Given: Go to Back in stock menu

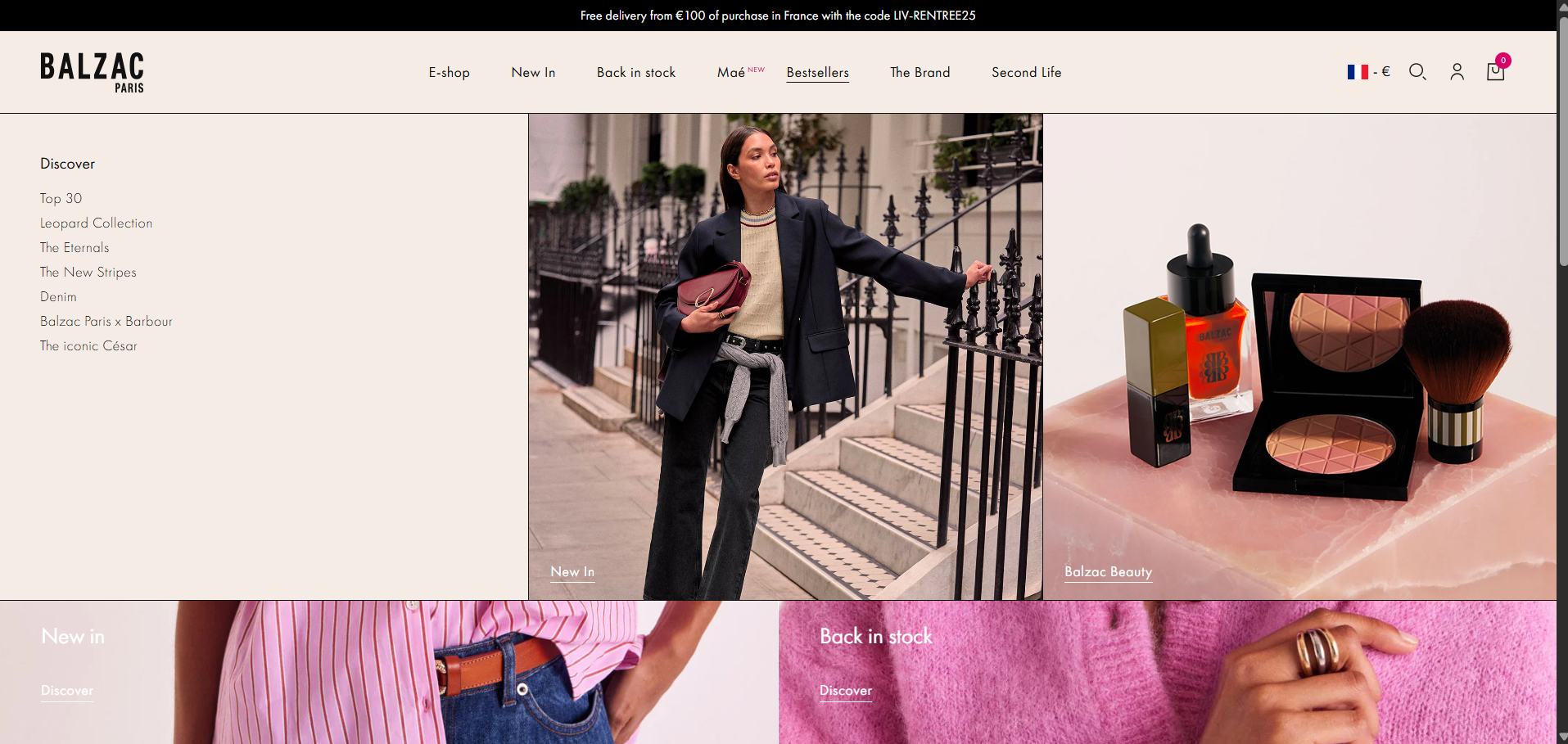Looking at the screenshot, I should click(x=636, y=72).
